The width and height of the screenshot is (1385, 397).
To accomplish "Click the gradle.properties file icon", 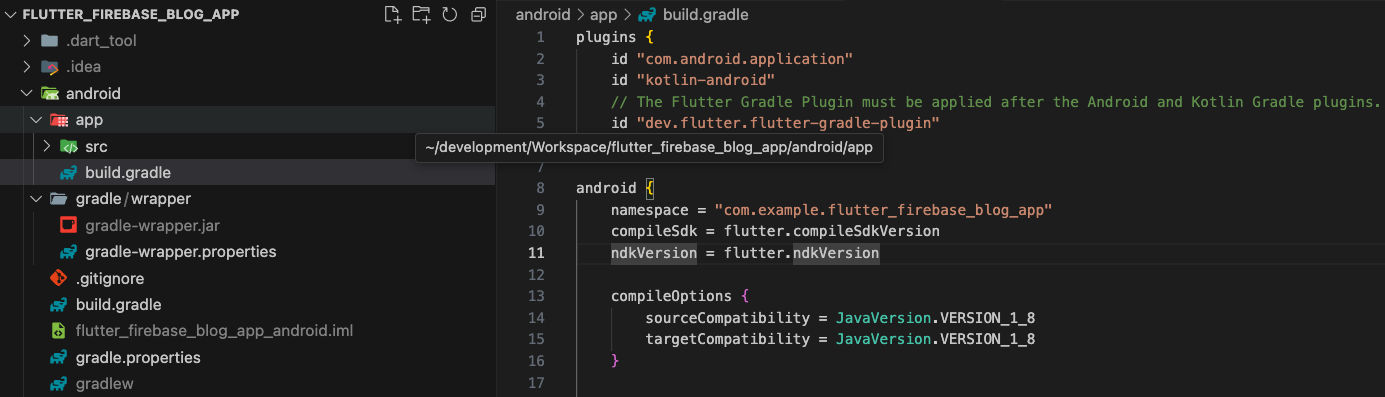I will coord(58,357).
